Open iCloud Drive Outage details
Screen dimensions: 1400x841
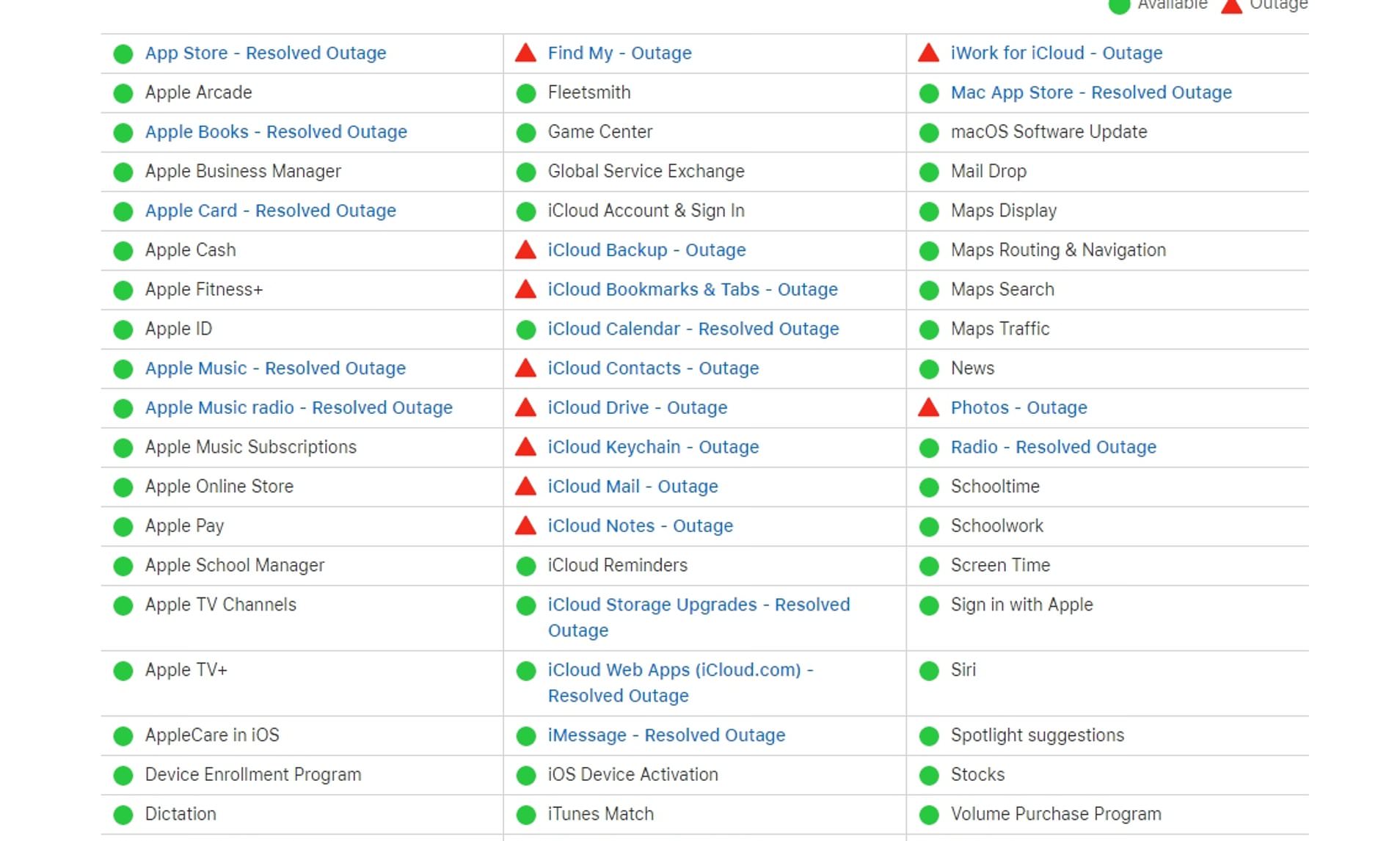coord(638,407)
